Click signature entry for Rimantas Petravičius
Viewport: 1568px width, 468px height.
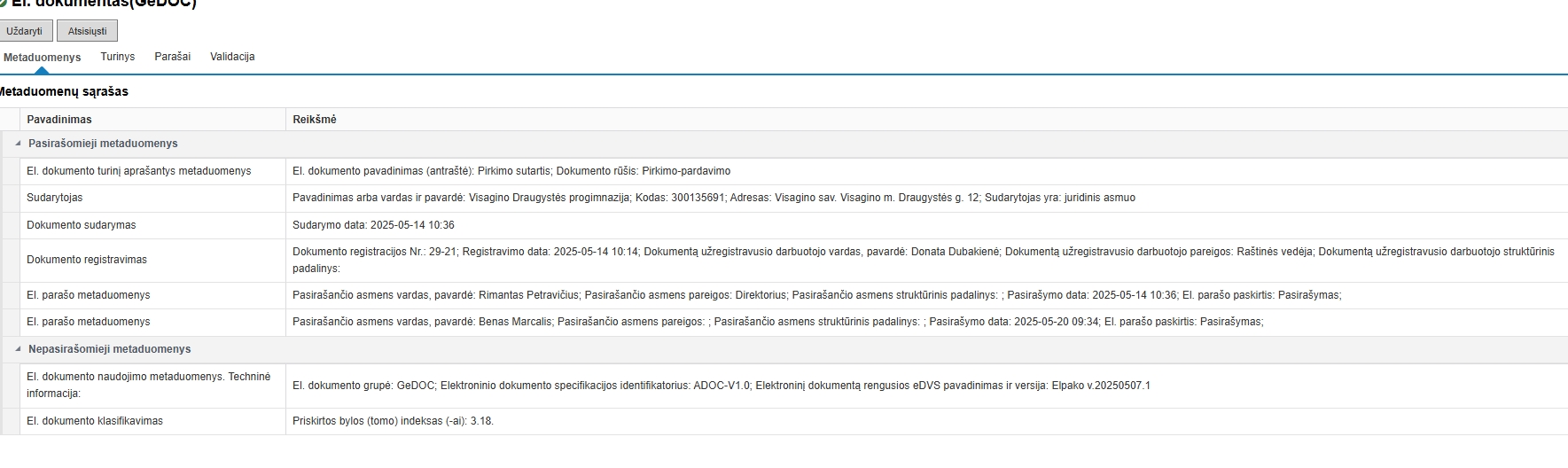[x=816, y=295]
